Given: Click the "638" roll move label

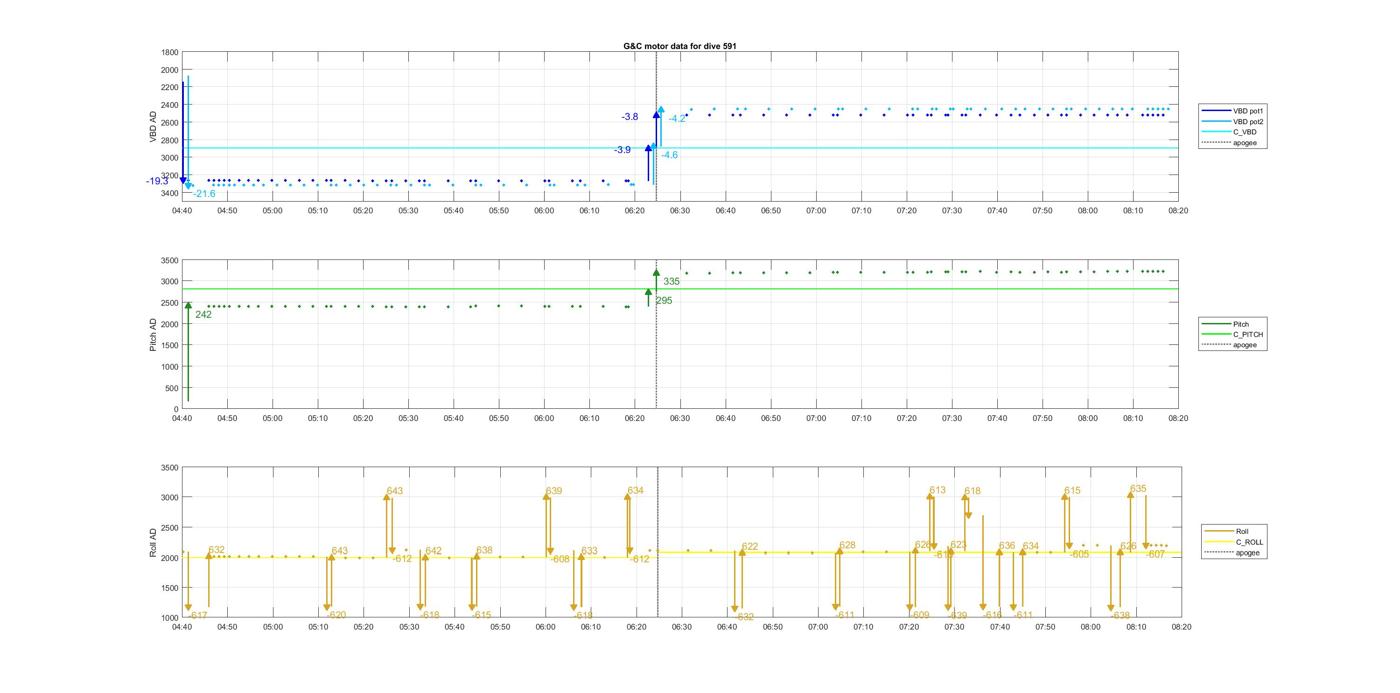Looking at the screenshot, I should click(484, 551).
